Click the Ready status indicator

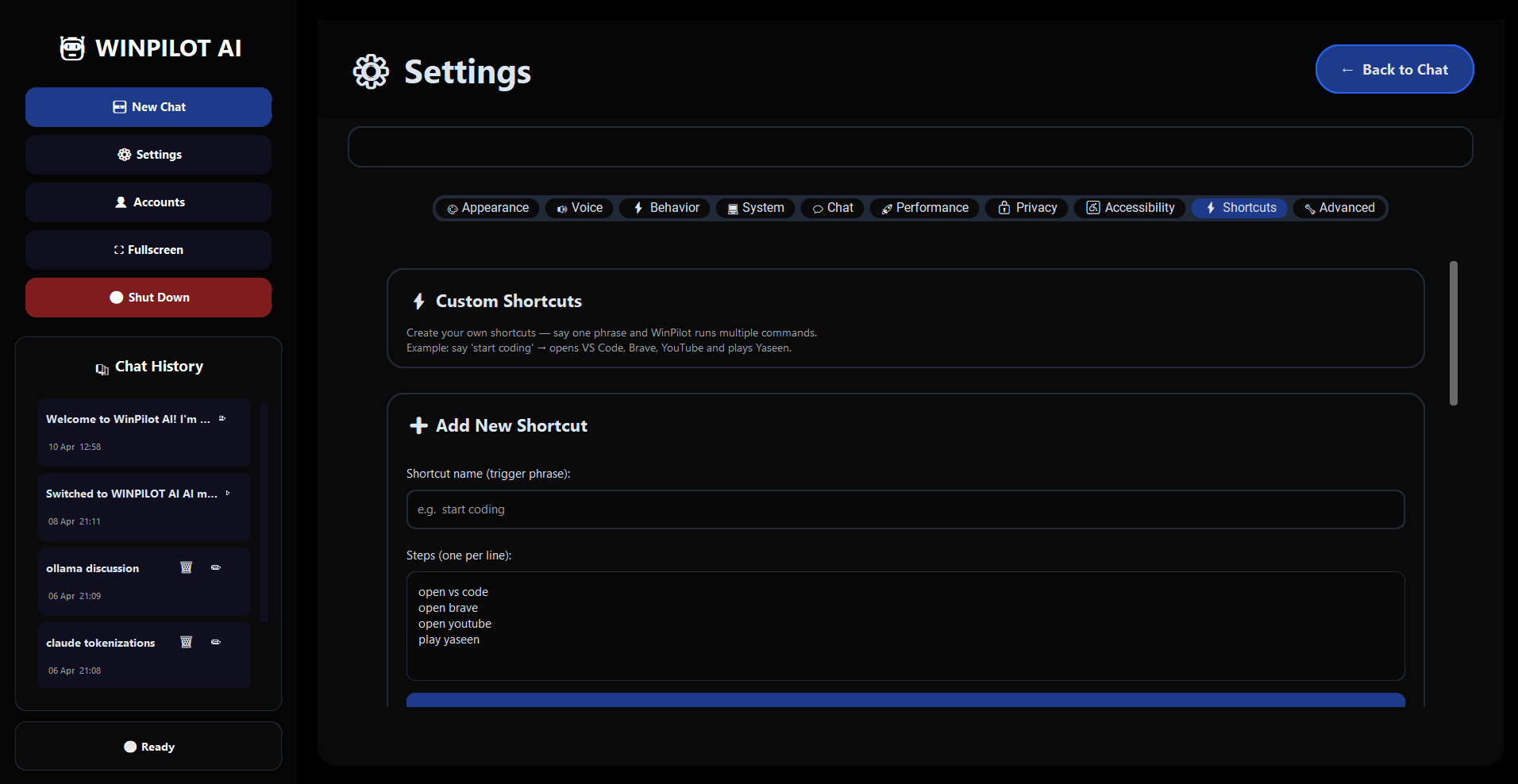pos(148,747)
